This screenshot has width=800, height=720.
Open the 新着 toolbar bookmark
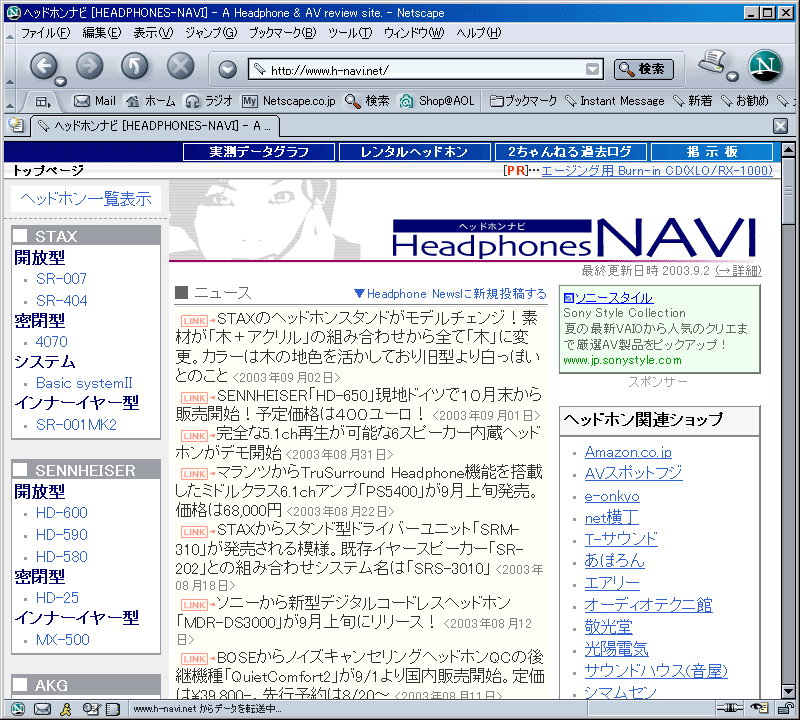click(x=692, y=101)
